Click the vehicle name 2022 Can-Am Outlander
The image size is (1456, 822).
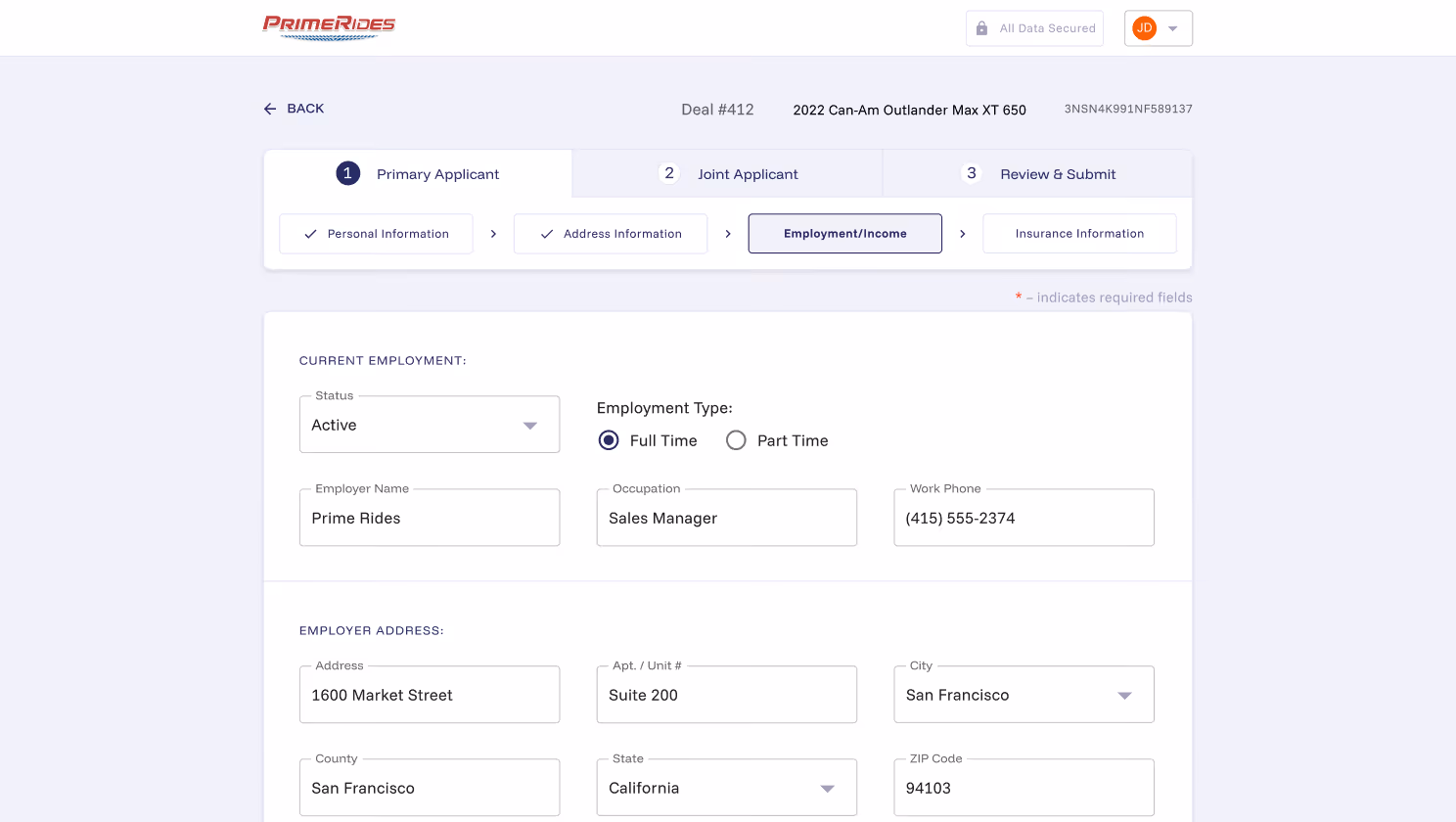tap(909, 110)
